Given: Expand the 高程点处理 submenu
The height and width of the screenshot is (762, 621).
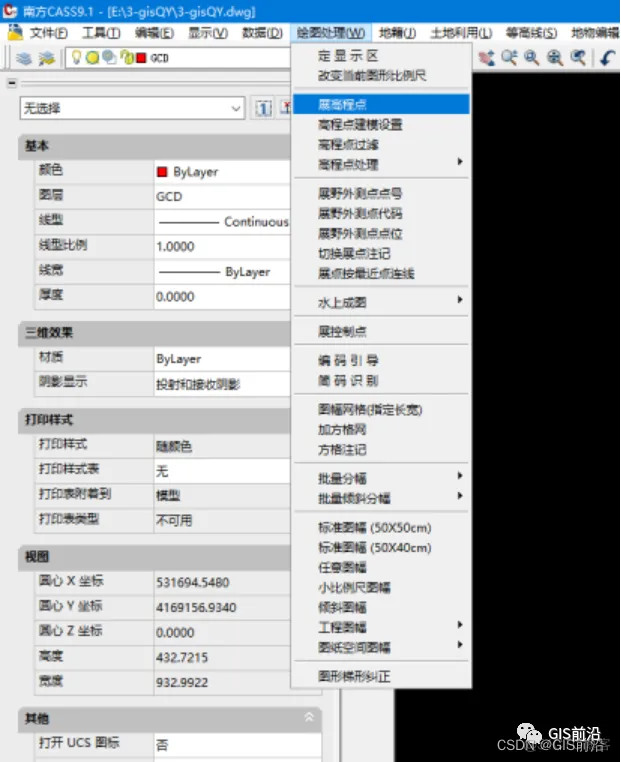Looking at the screenshot, I should (x=381, y=164).
